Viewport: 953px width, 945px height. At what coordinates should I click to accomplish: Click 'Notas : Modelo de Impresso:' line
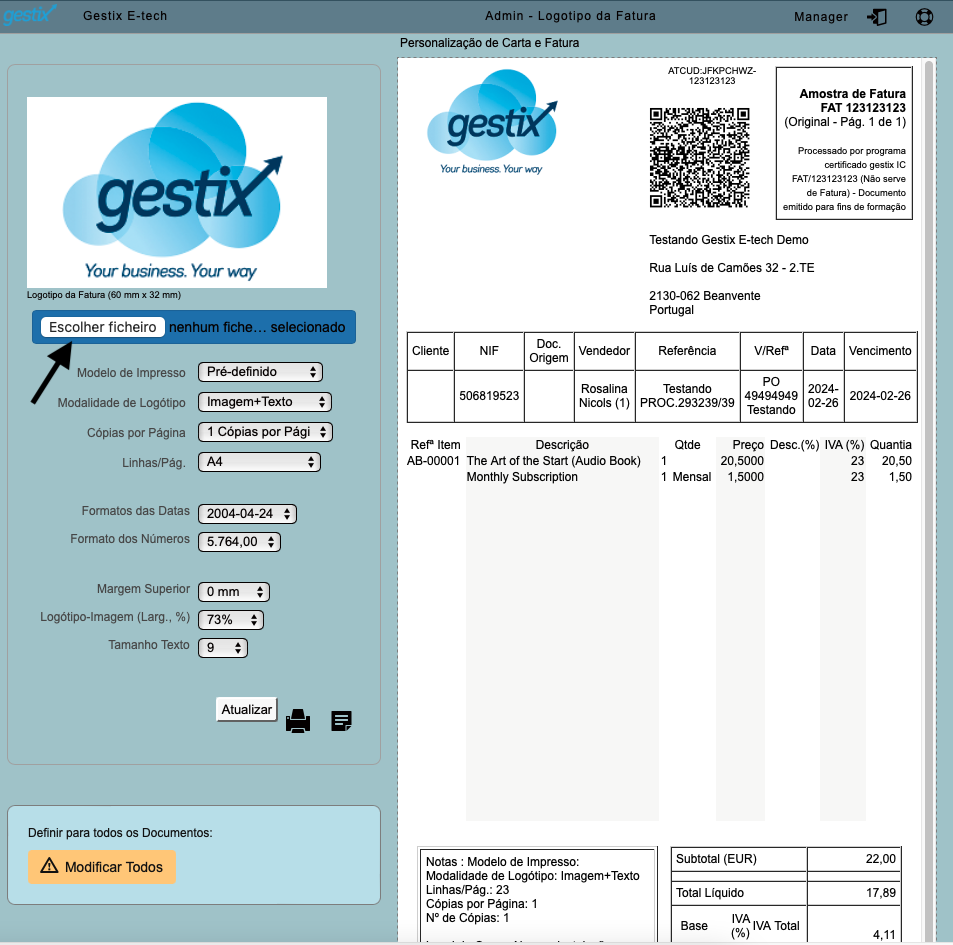click(x=503, y=862)
